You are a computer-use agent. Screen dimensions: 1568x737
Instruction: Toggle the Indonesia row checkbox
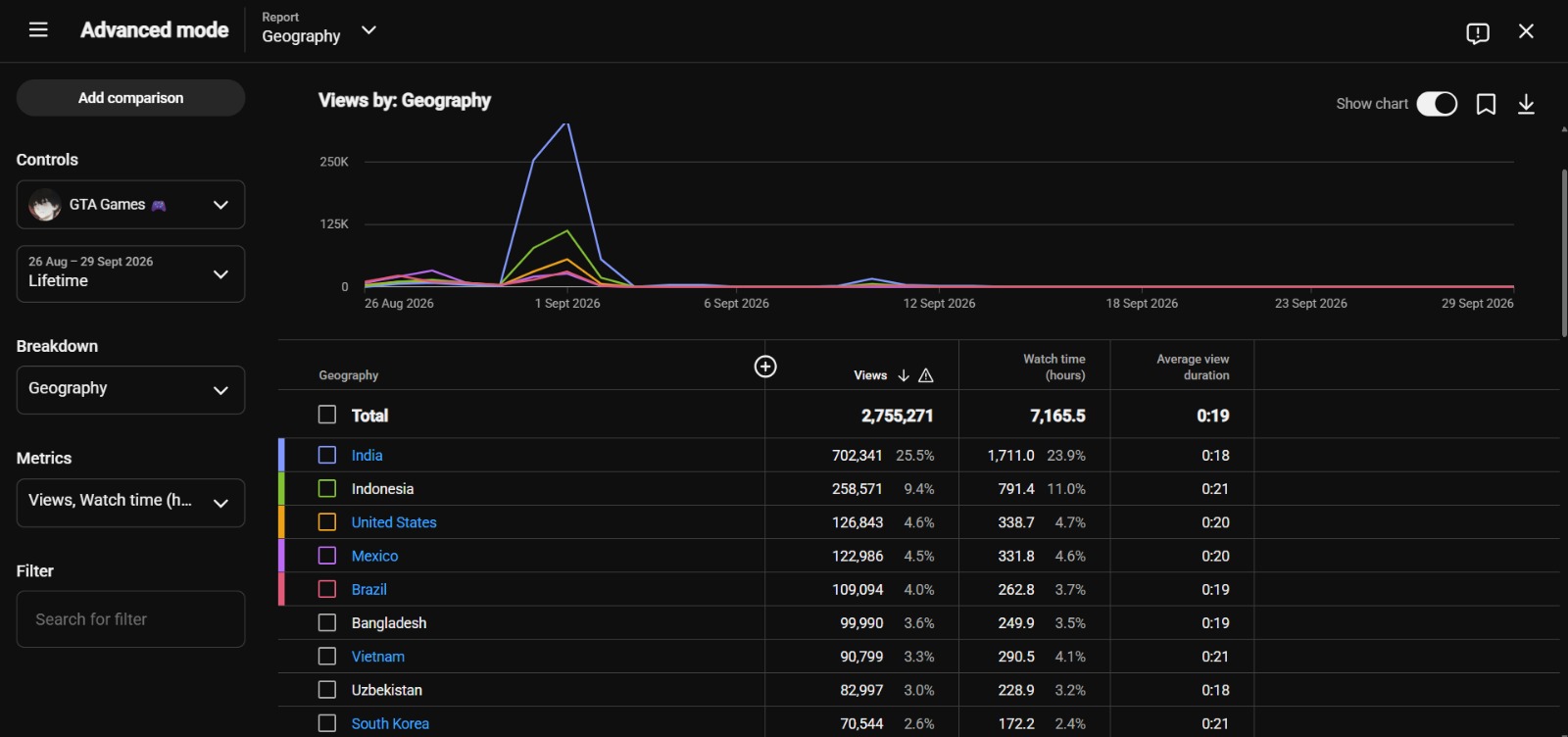click(x=327, y=488)
